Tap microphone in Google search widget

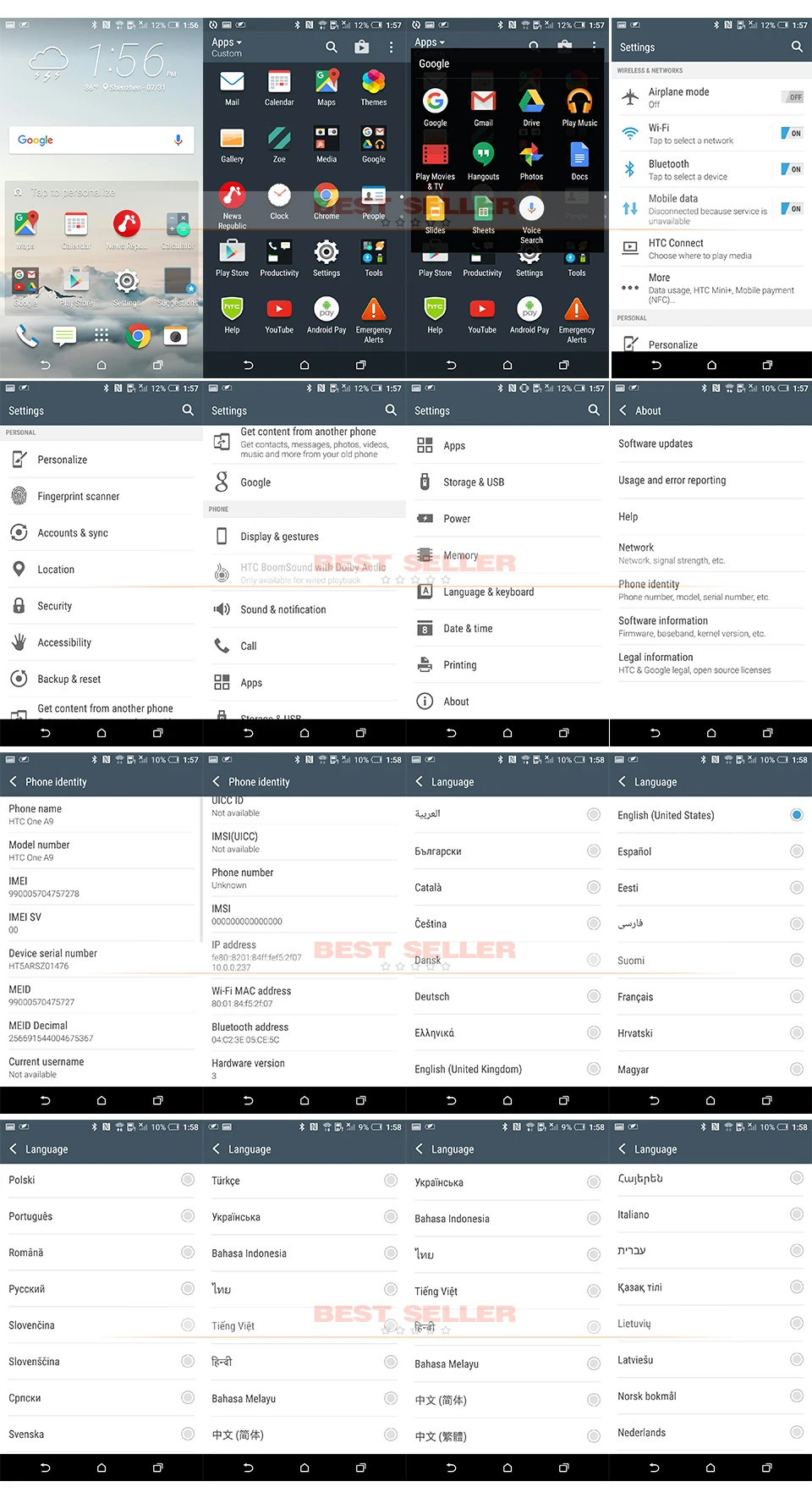click(178, 140)
